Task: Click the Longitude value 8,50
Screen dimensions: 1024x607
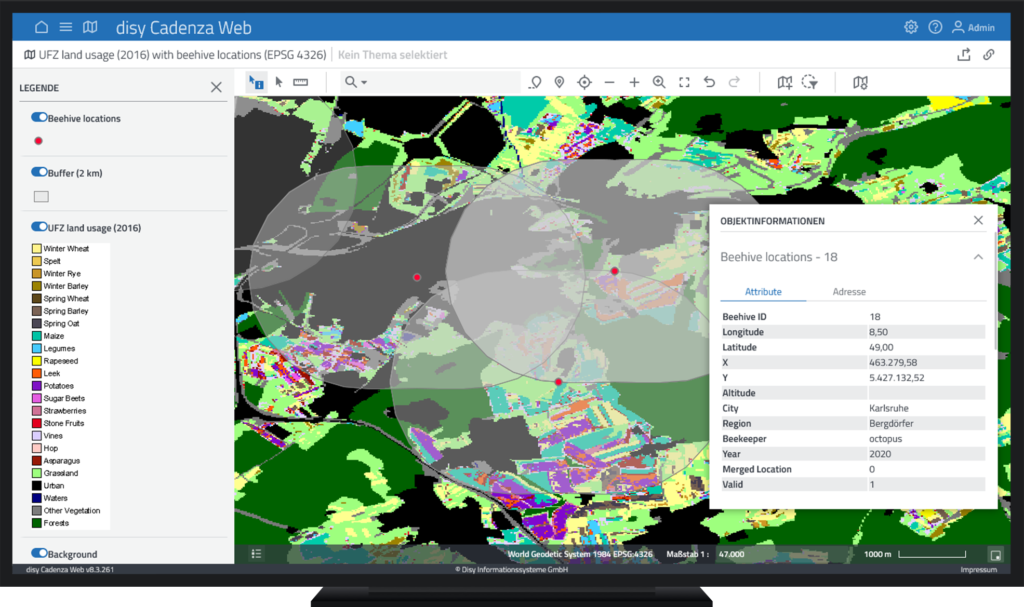Action: pos(878,332)
